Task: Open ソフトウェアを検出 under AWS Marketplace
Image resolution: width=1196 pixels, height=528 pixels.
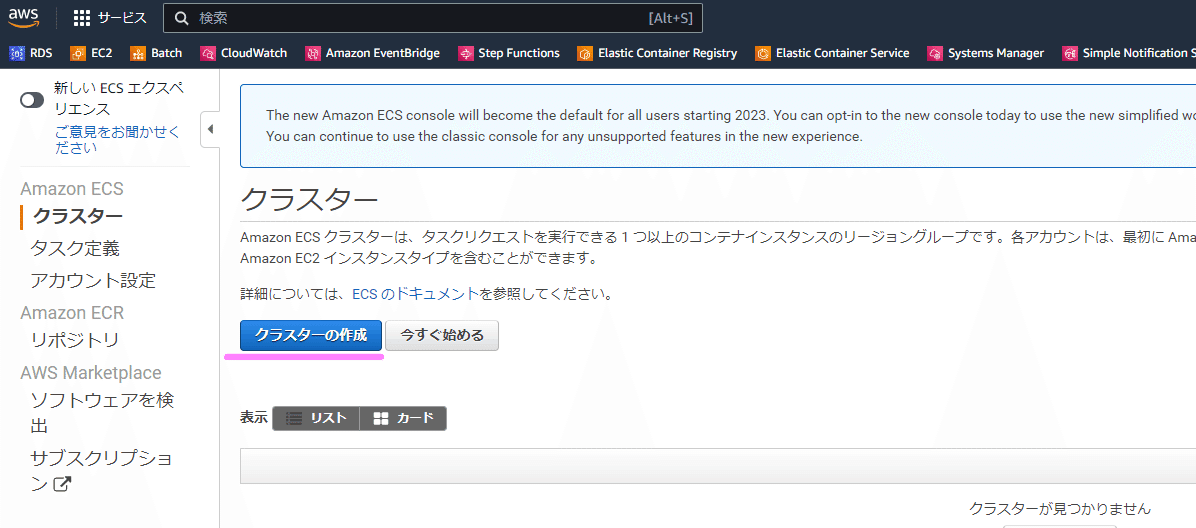Action: click(x=102, y=412)
